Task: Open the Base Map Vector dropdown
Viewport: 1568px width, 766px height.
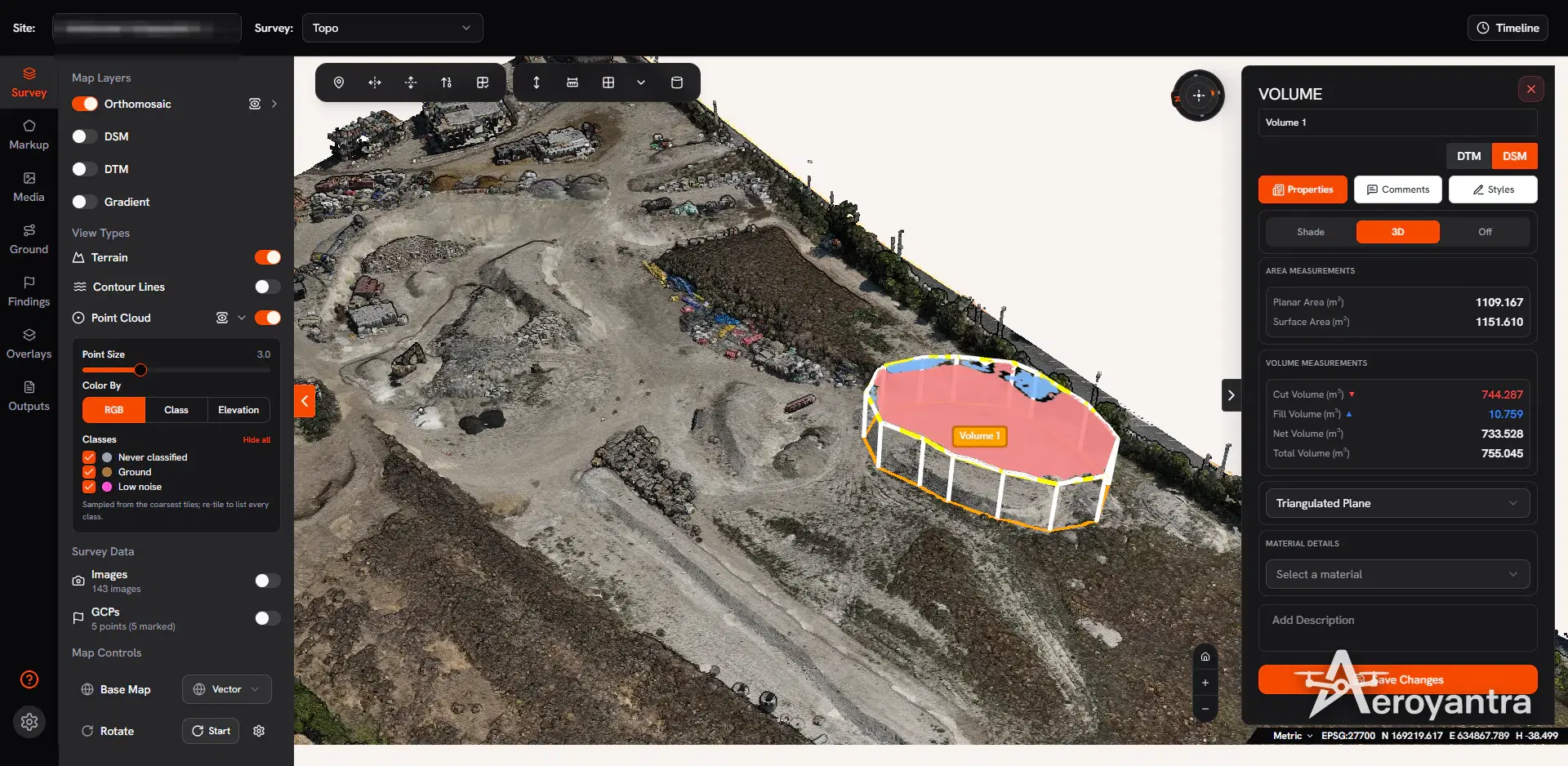Action: [x=227, y=689]
